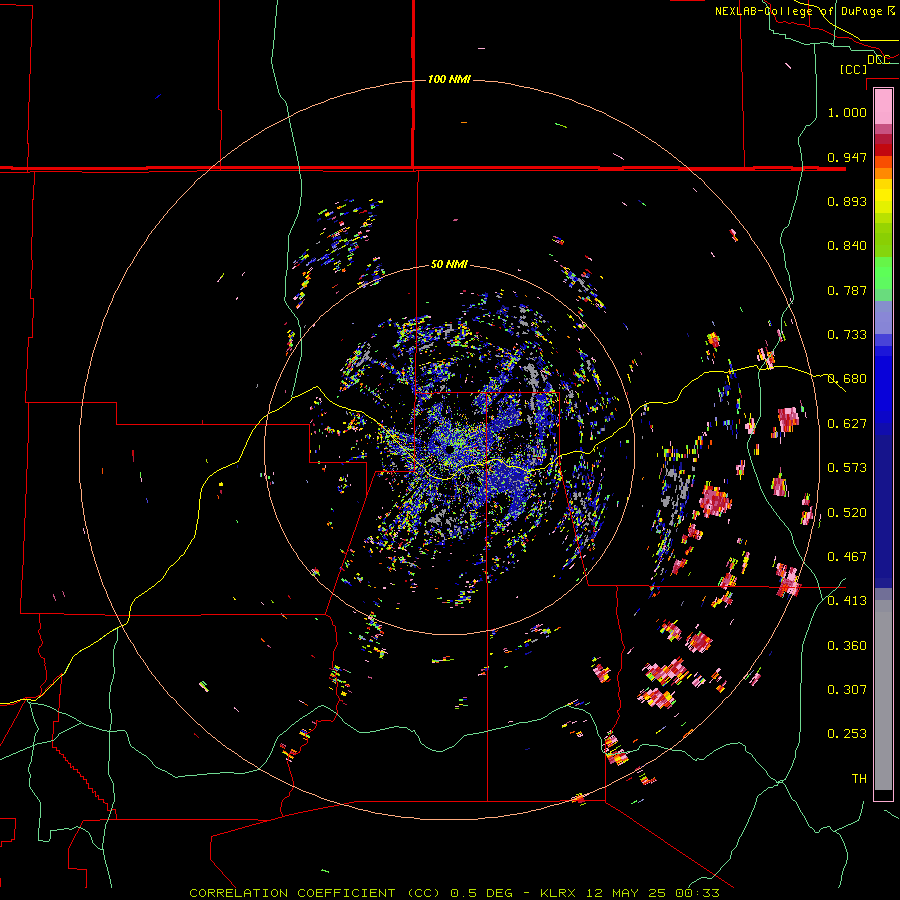This screenshot has width=900, height=900.
Task: Click the 0.893 legend value
Action: [x=847, y=201]
